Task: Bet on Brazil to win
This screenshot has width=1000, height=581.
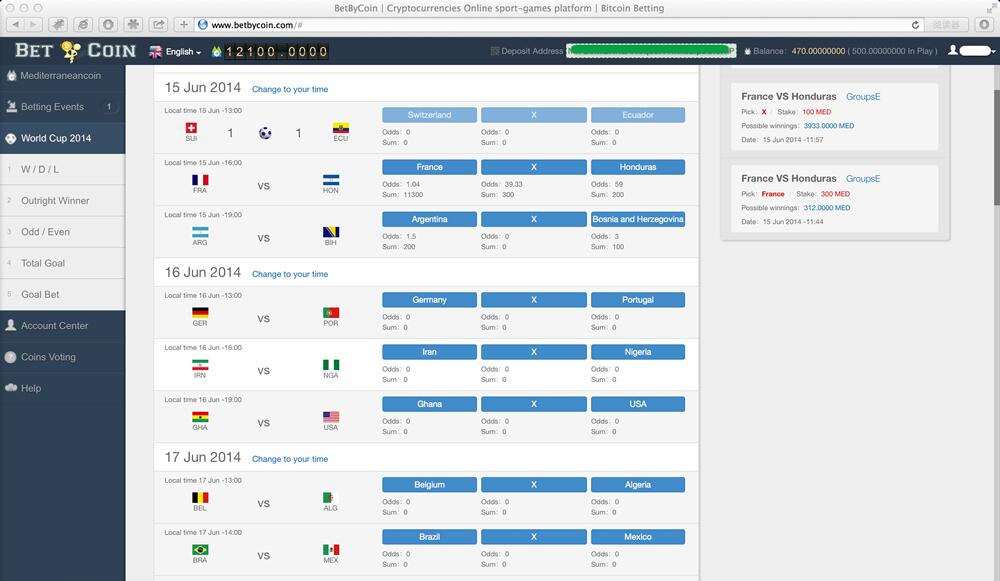Action: 429,537
